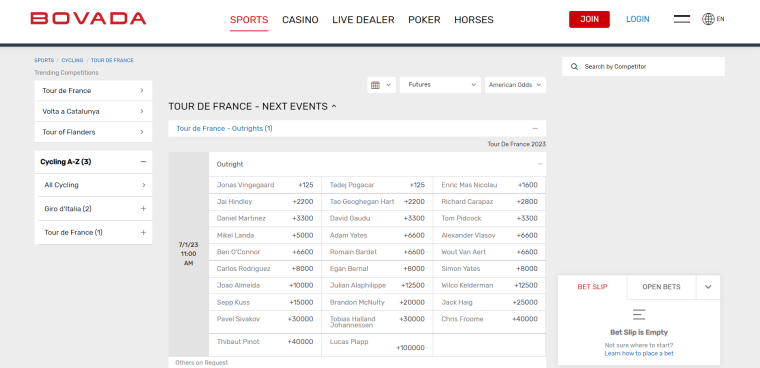Click Learn how to place a bet

coord(639,353)
